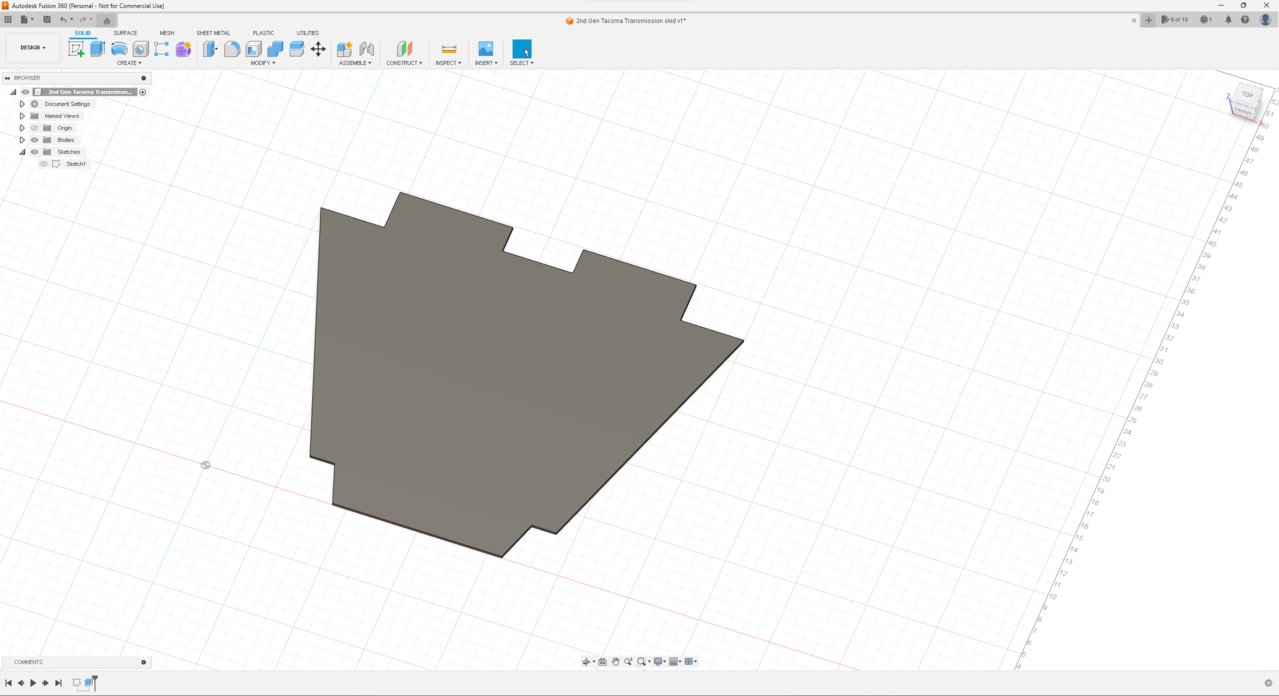Collapse the Sketches folder
Viewport: 1279px width, 696px height.
(x=22, y=152)
